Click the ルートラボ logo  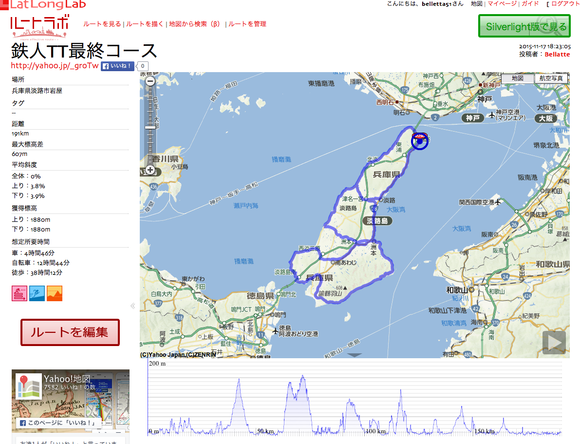point(40,27)
